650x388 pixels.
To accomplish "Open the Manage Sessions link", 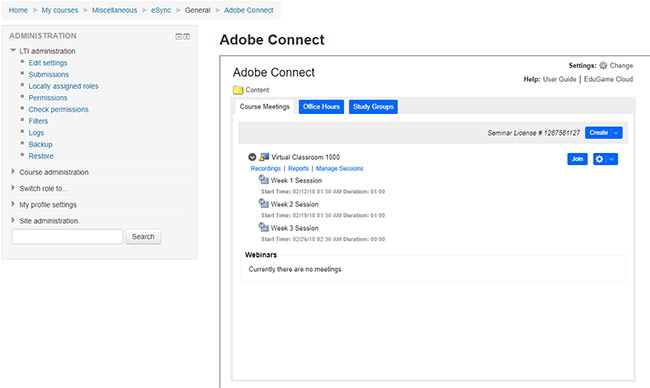I will [x=340, y=168].
